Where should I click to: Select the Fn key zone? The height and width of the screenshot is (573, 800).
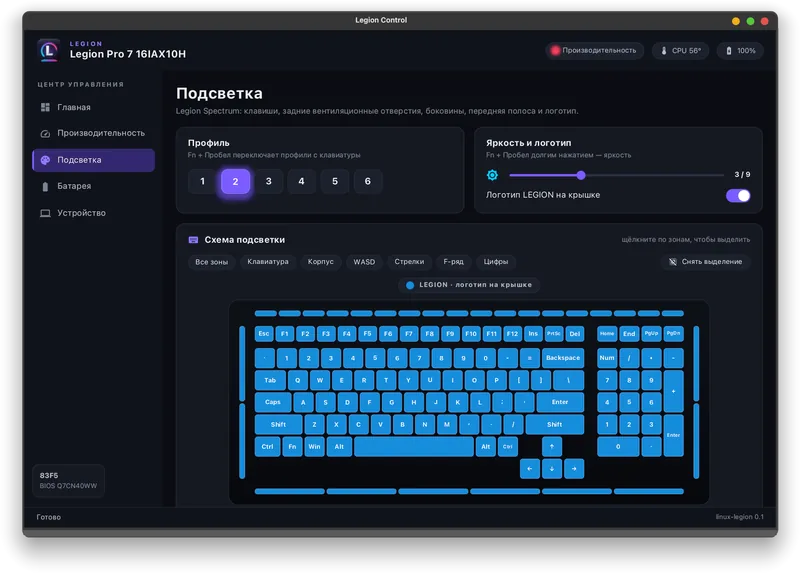pos(292,446)
